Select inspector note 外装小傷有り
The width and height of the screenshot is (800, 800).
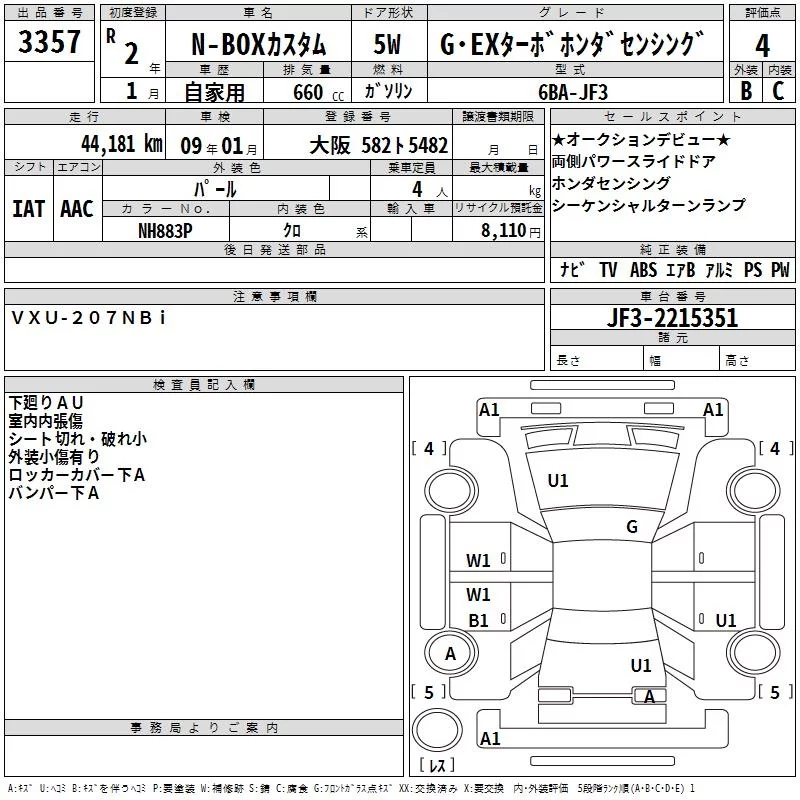click(54, 457)
